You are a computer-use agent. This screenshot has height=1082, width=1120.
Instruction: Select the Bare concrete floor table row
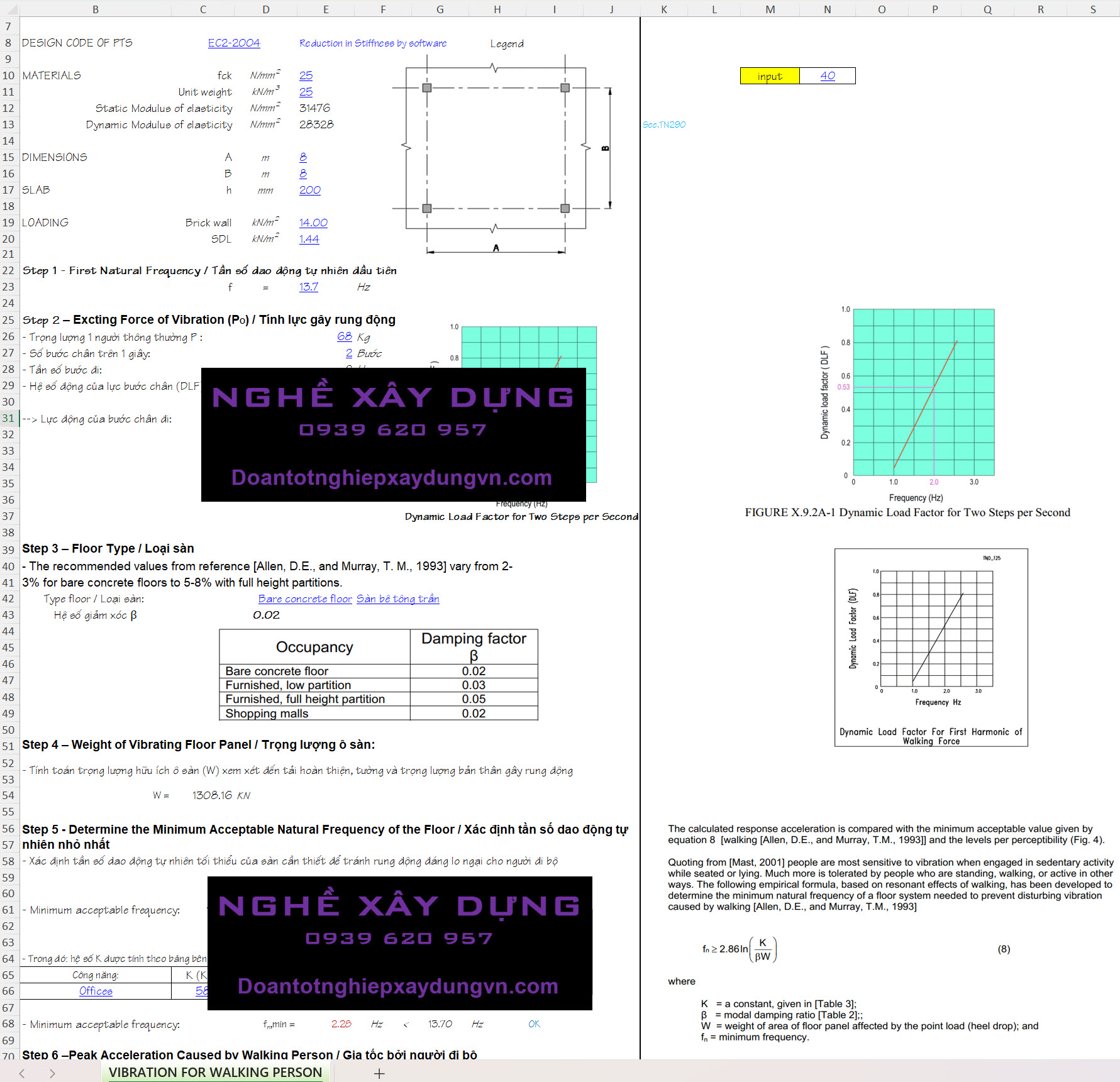pyautogui.click(x=378, y=671)
